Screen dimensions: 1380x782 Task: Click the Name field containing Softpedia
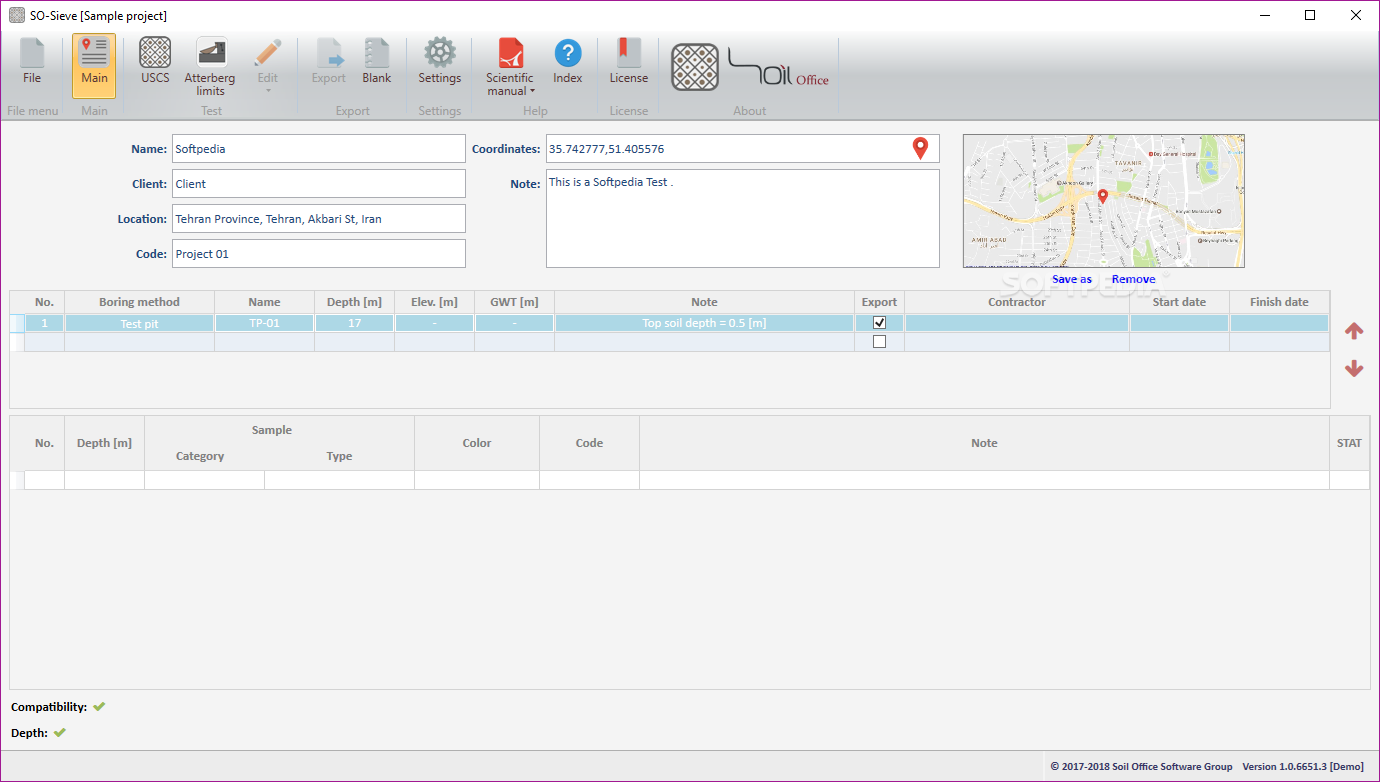point(319,149)
